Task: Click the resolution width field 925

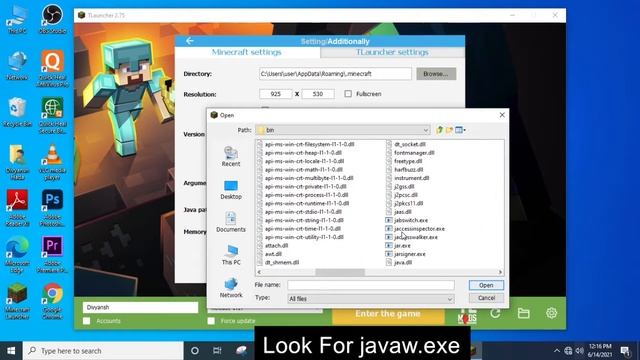Action: click(x=276, y=94)
